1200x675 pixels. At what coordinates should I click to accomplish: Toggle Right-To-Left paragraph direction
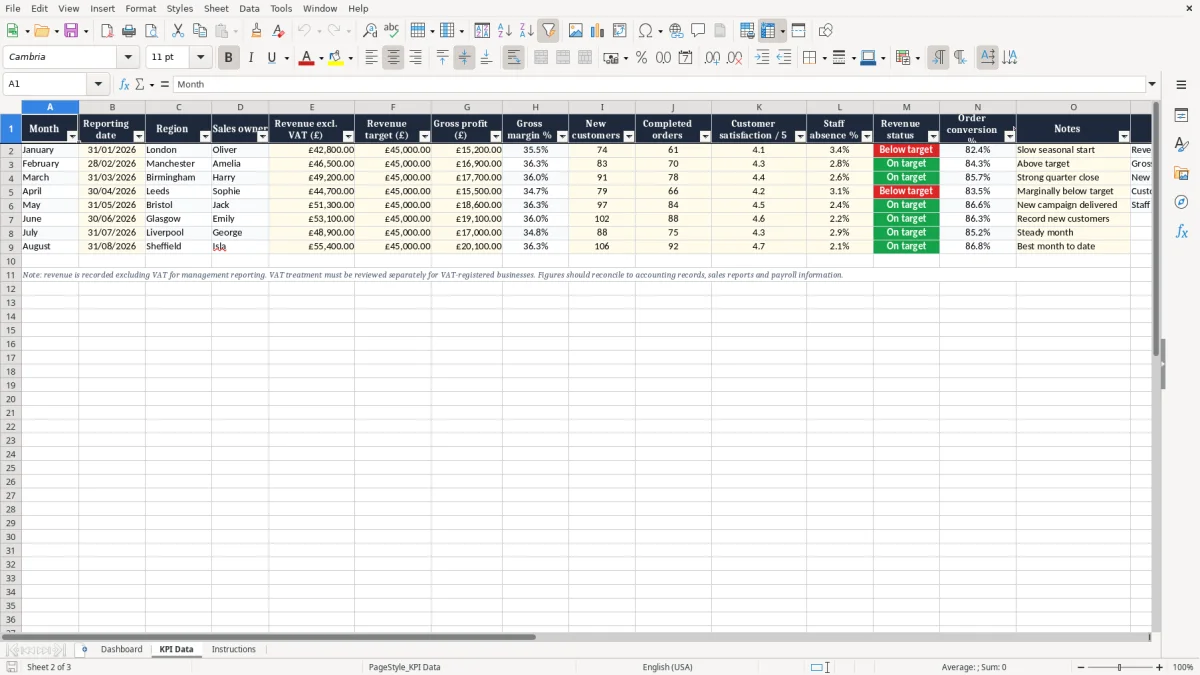pos(960,58)
